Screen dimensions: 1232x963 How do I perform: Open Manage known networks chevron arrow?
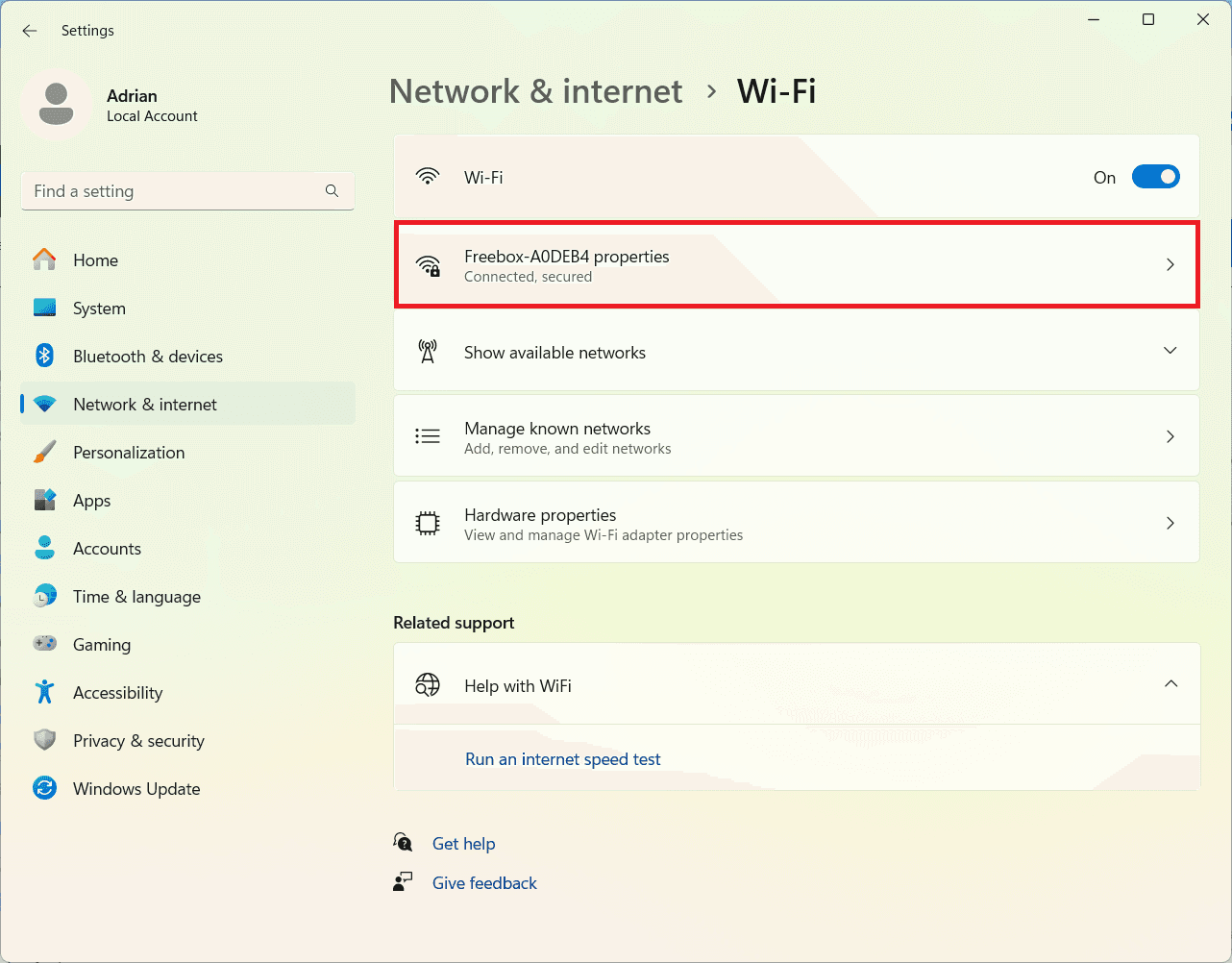tap(1170, 436)
